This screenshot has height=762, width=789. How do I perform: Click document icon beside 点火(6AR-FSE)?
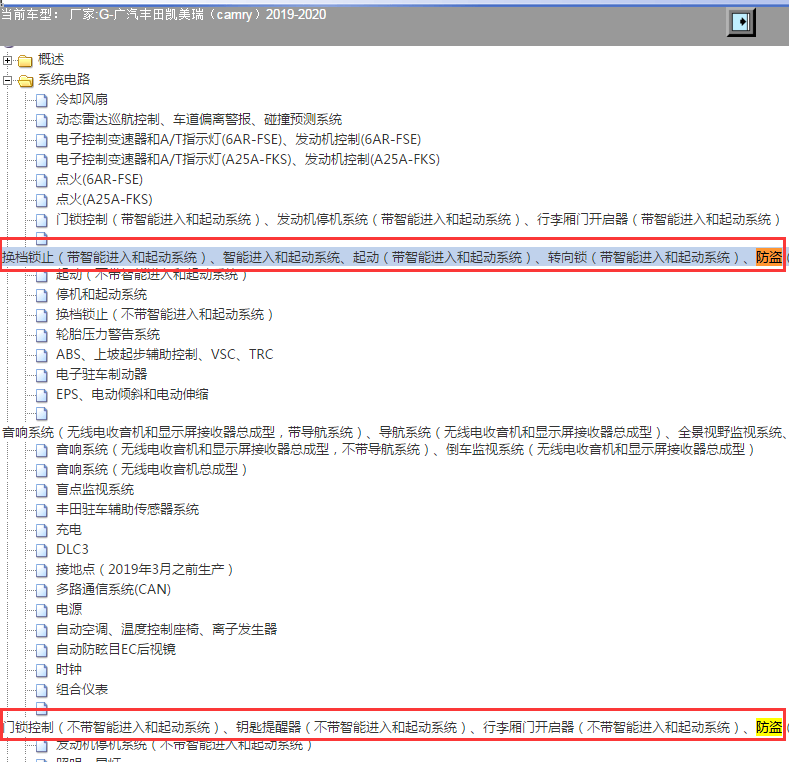click(42, 180)
